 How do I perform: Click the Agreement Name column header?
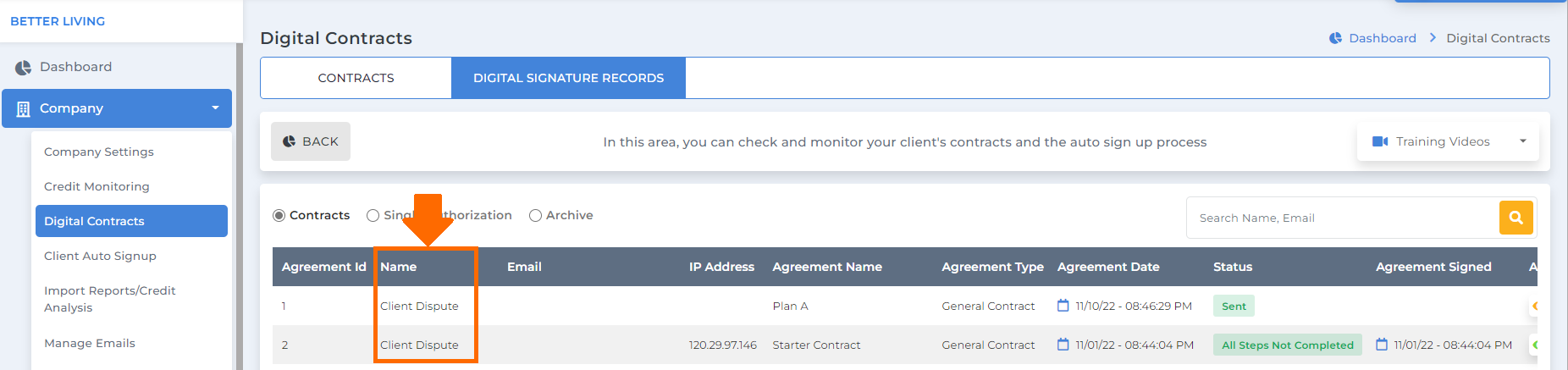[827, 267]
